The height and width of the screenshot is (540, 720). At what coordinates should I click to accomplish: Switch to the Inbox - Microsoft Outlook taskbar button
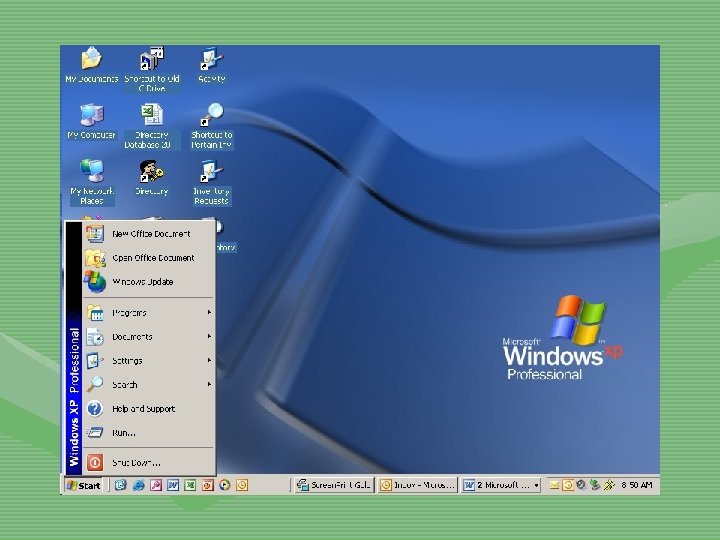(418, 485)
